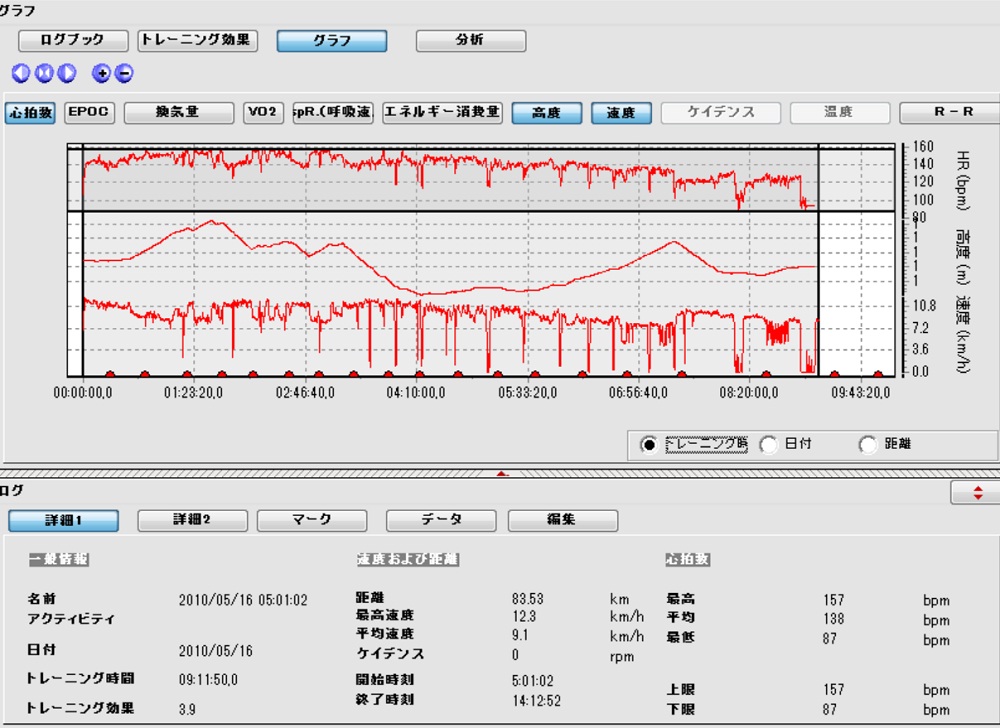This screenshot has width=1000, height=728.
Task: Click the 08:20:00,0 time axis label
Action: pyautogui.click(x=749, y=393)
